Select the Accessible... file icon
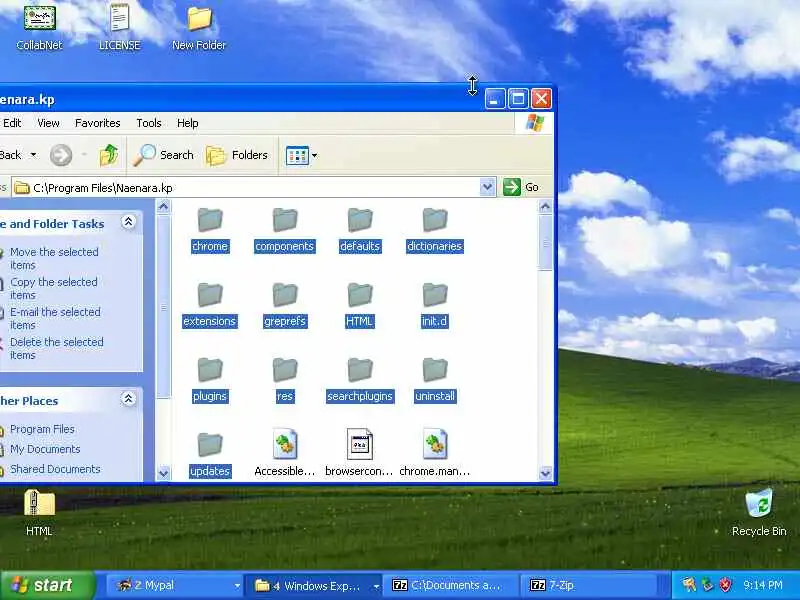 coord(285,444)
